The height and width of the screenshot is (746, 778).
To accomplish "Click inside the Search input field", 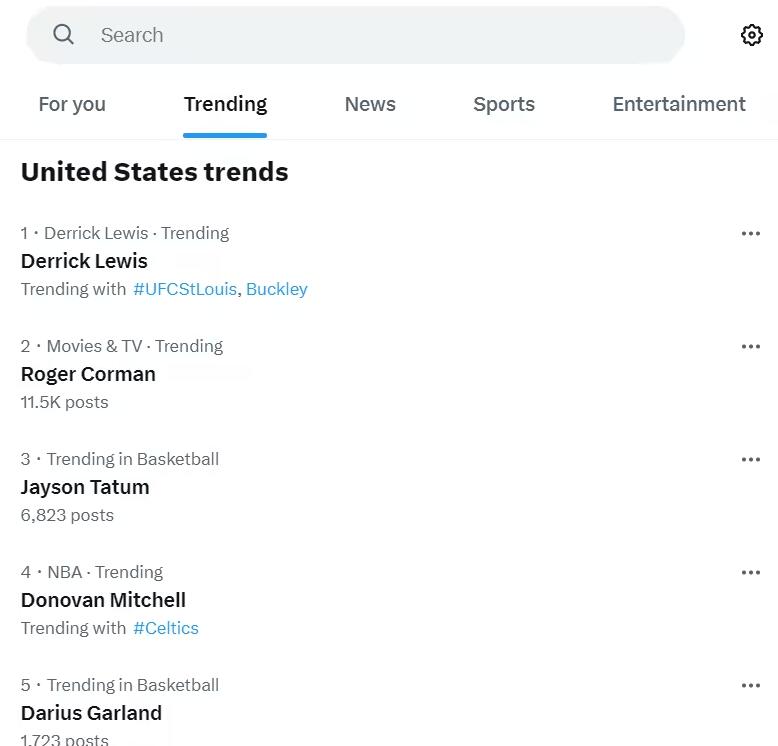I will pos(380,35).
